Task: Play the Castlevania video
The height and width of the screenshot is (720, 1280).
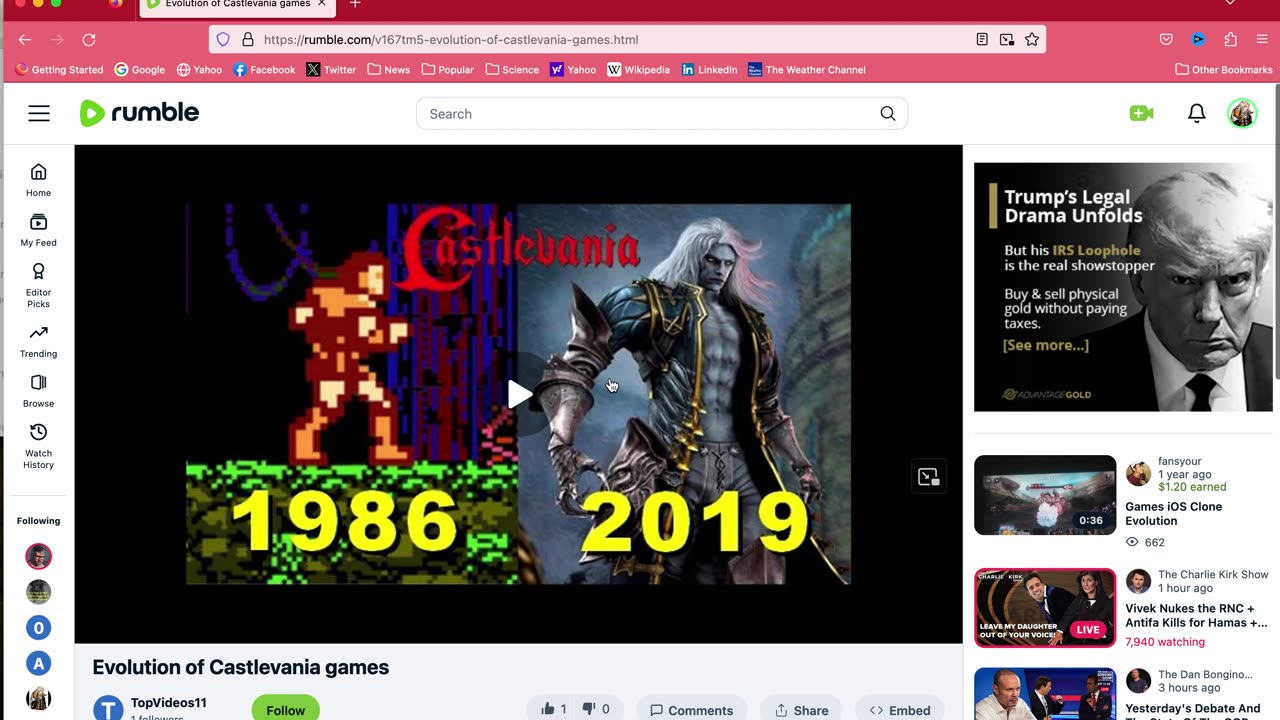Action: coord(519,394)
